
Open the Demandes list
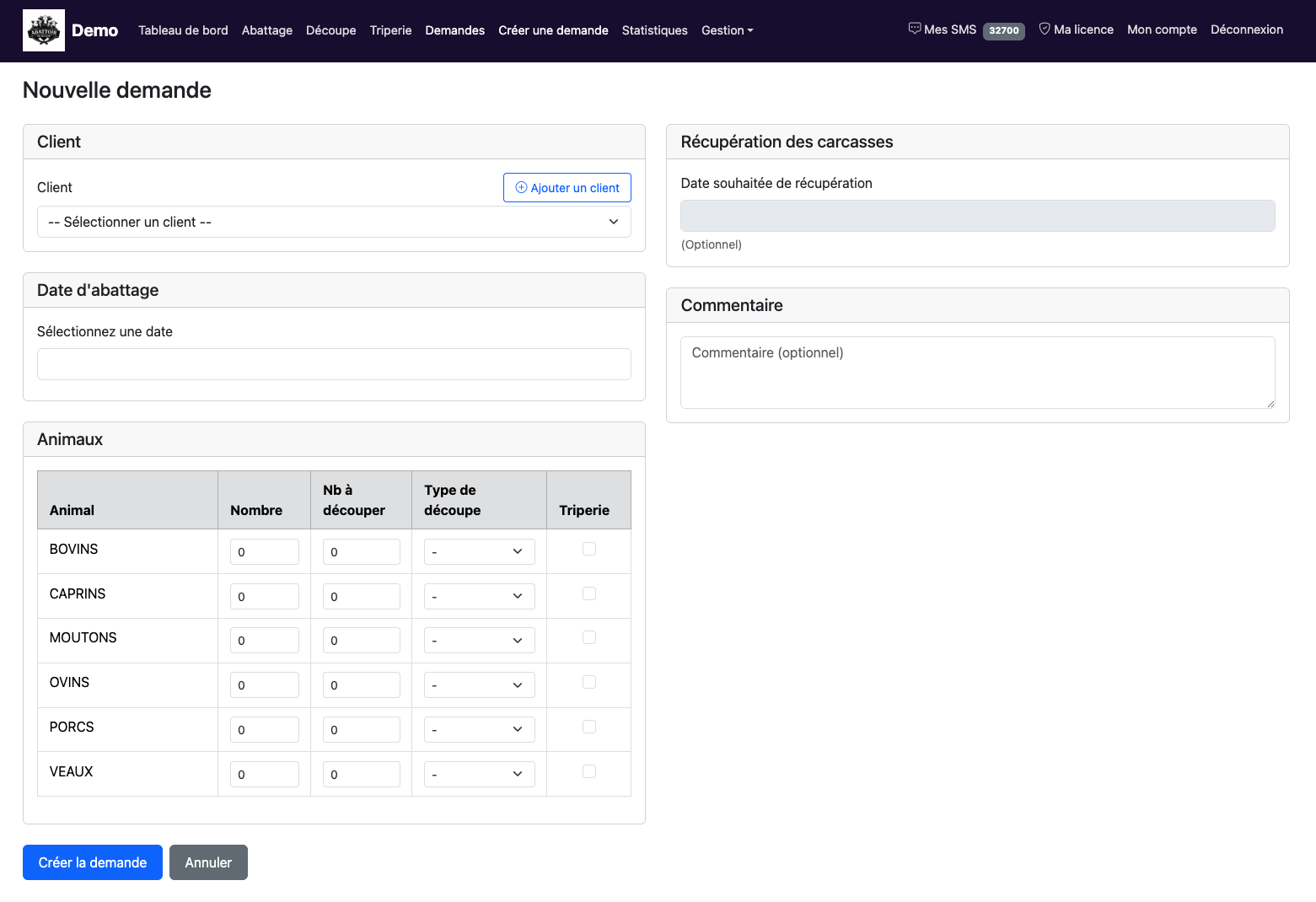pos(455,30)
